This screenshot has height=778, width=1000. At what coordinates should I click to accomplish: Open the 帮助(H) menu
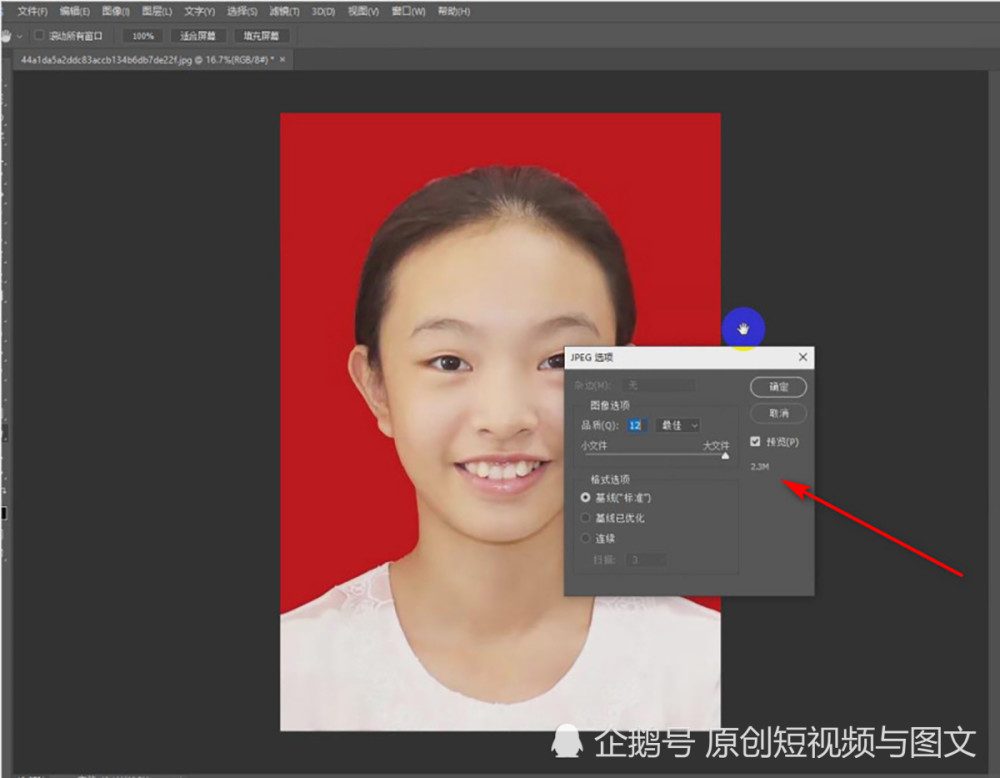pyautogui.click(x=454, y=11)
